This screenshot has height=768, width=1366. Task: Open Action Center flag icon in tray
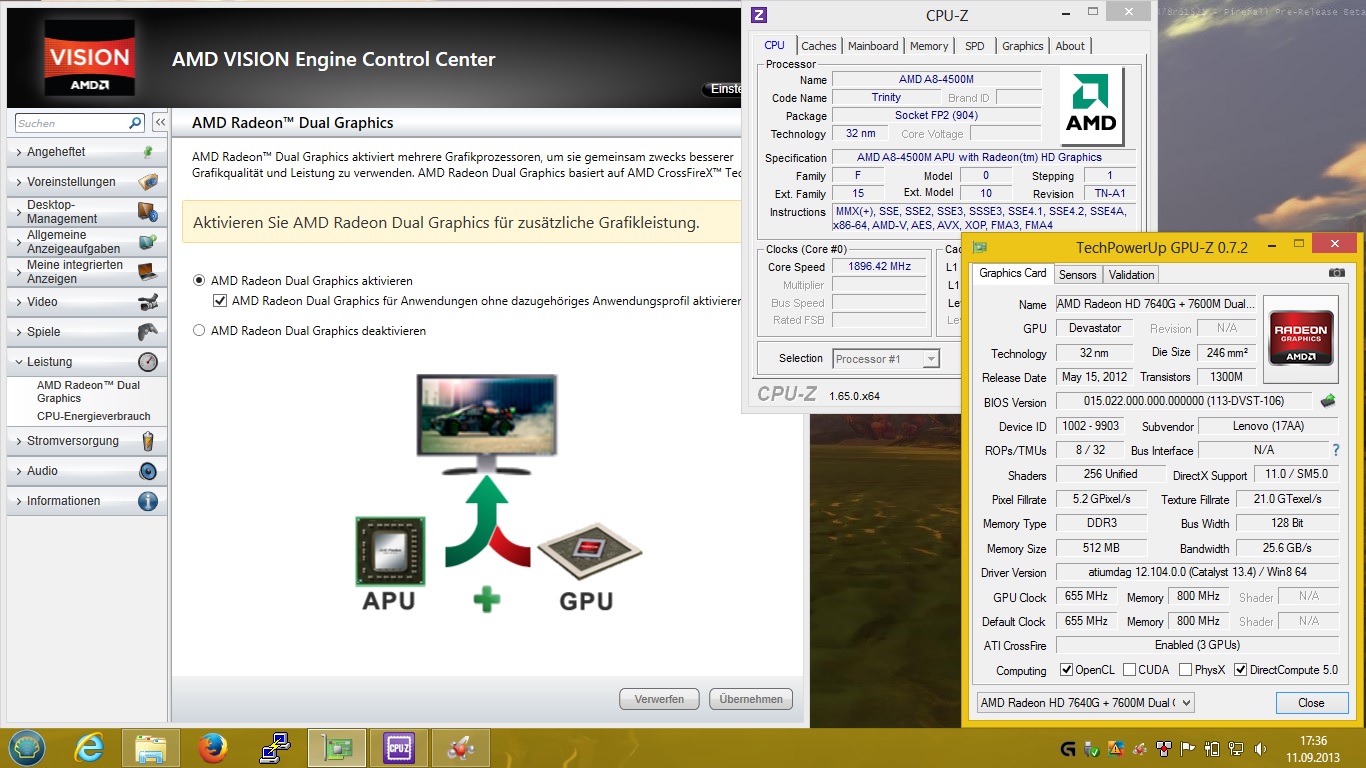[x=1189, y=748]
